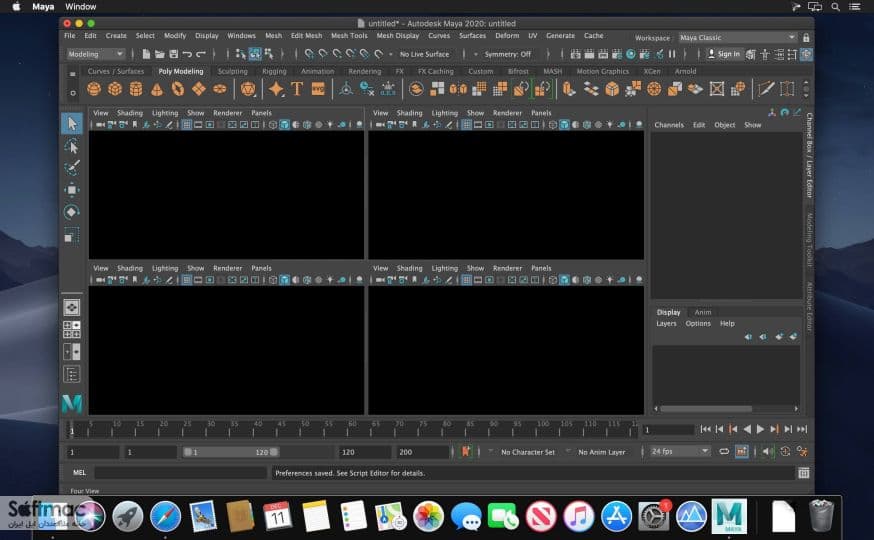This screenshot has height=540, width=874.
Task: Open the Outliner from the sidebar icon
Action: (72, 374)
